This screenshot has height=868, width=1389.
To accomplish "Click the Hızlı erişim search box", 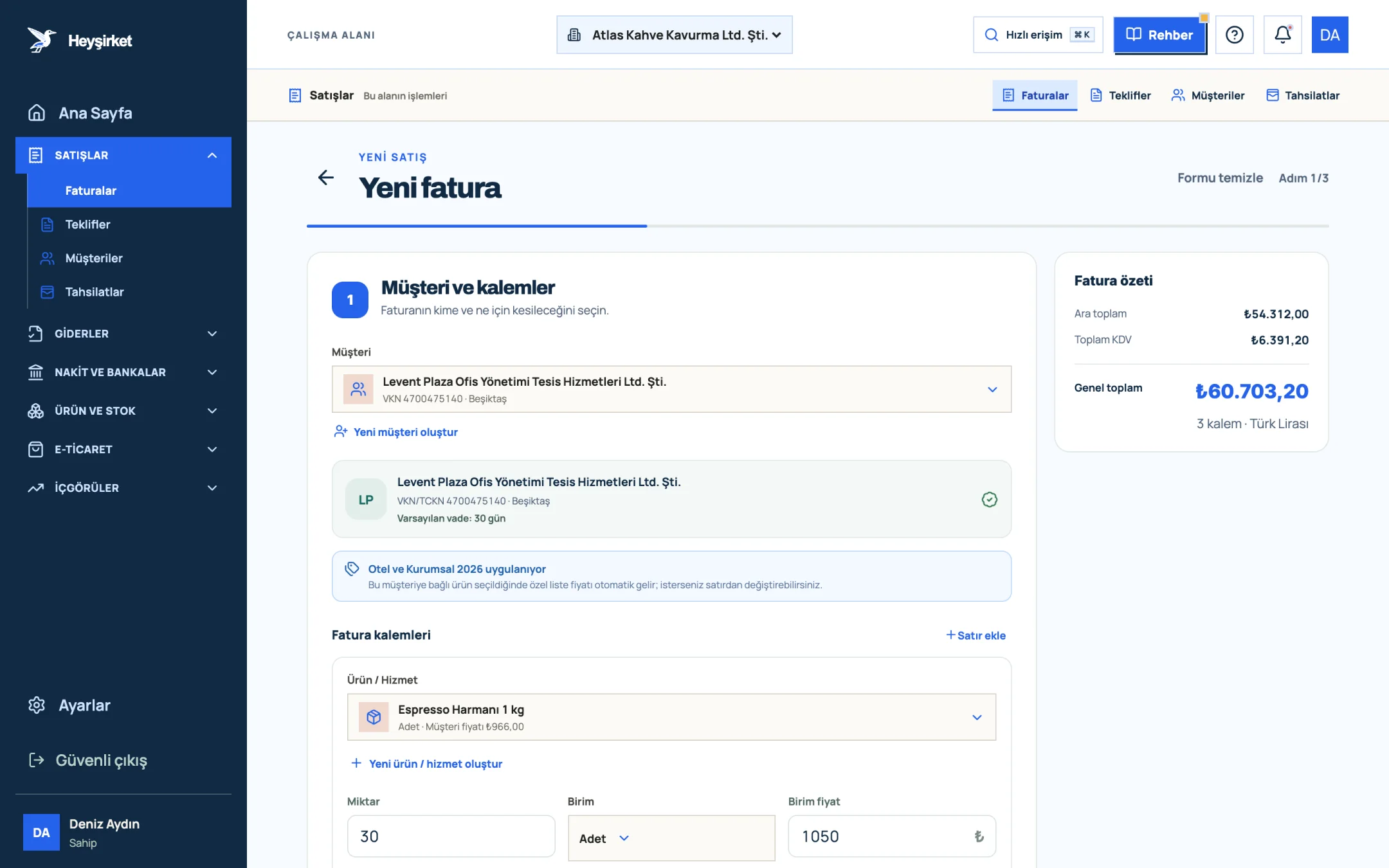I will (x=1038, y=35).
